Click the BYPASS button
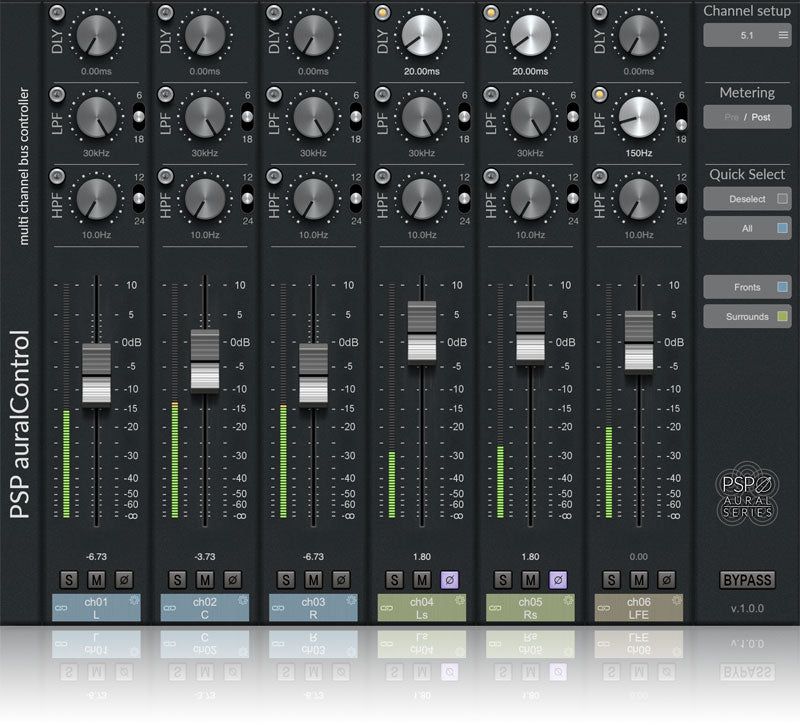 pos(747,580)
